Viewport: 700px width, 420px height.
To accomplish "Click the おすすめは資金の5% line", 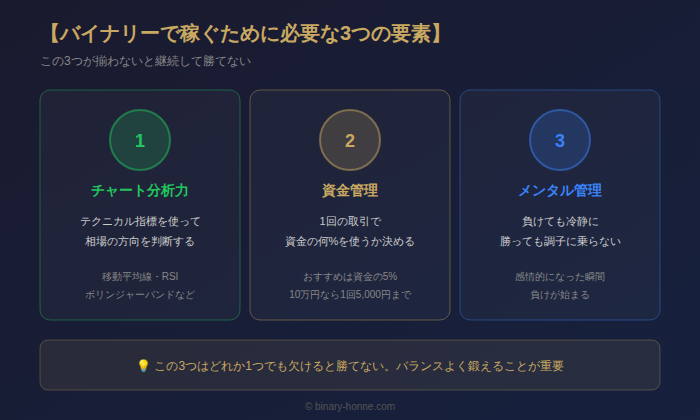I will [x=350, y=276].
